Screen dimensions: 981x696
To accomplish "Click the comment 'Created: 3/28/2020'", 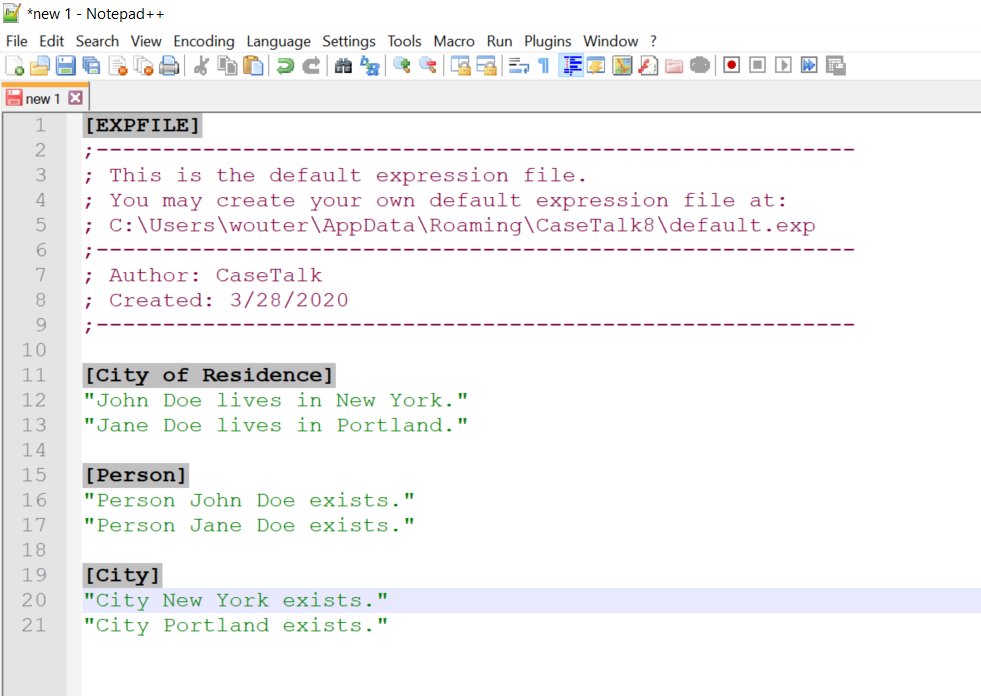I will [228, 300].
